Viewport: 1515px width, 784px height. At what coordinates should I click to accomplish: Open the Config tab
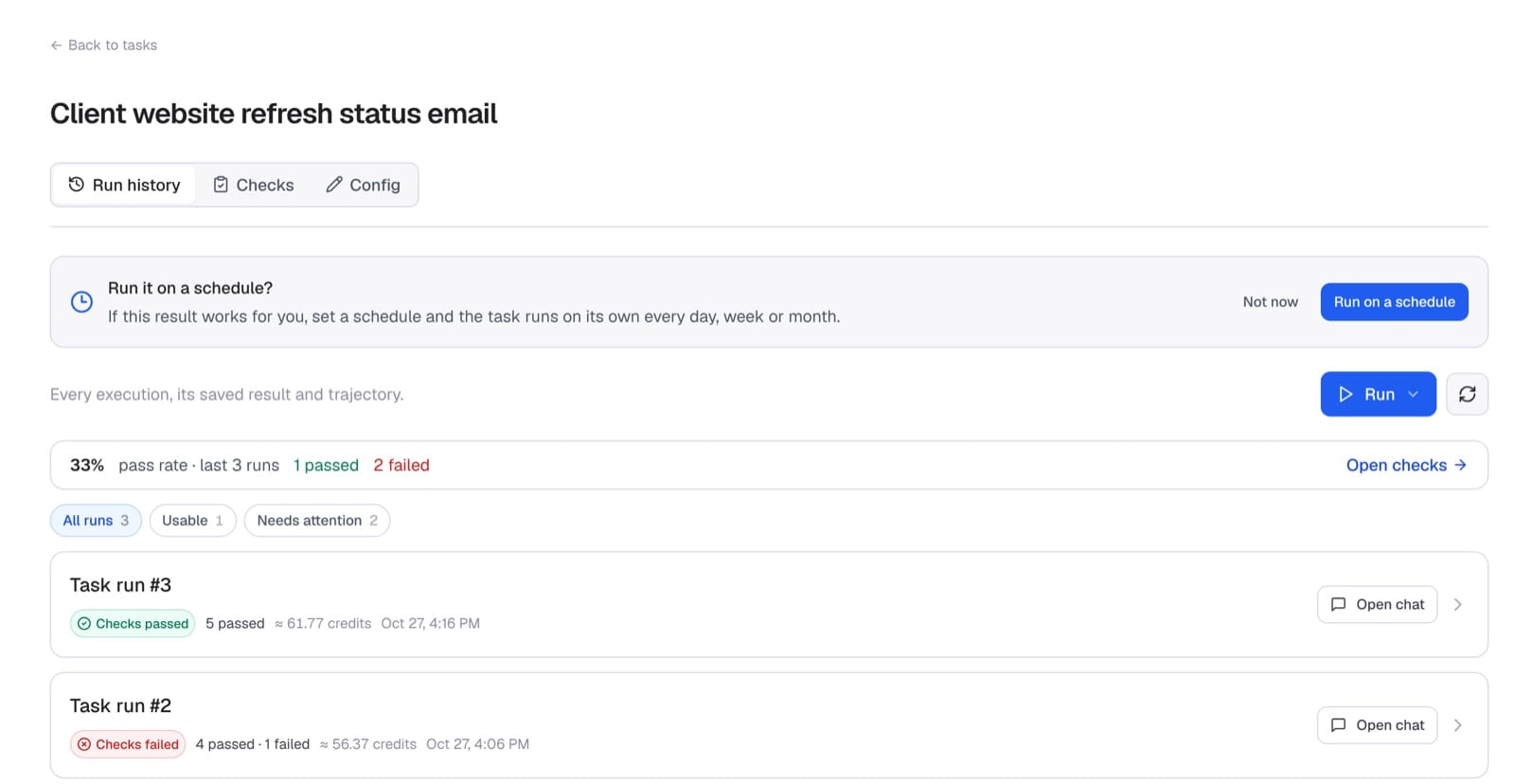point(363,185)
